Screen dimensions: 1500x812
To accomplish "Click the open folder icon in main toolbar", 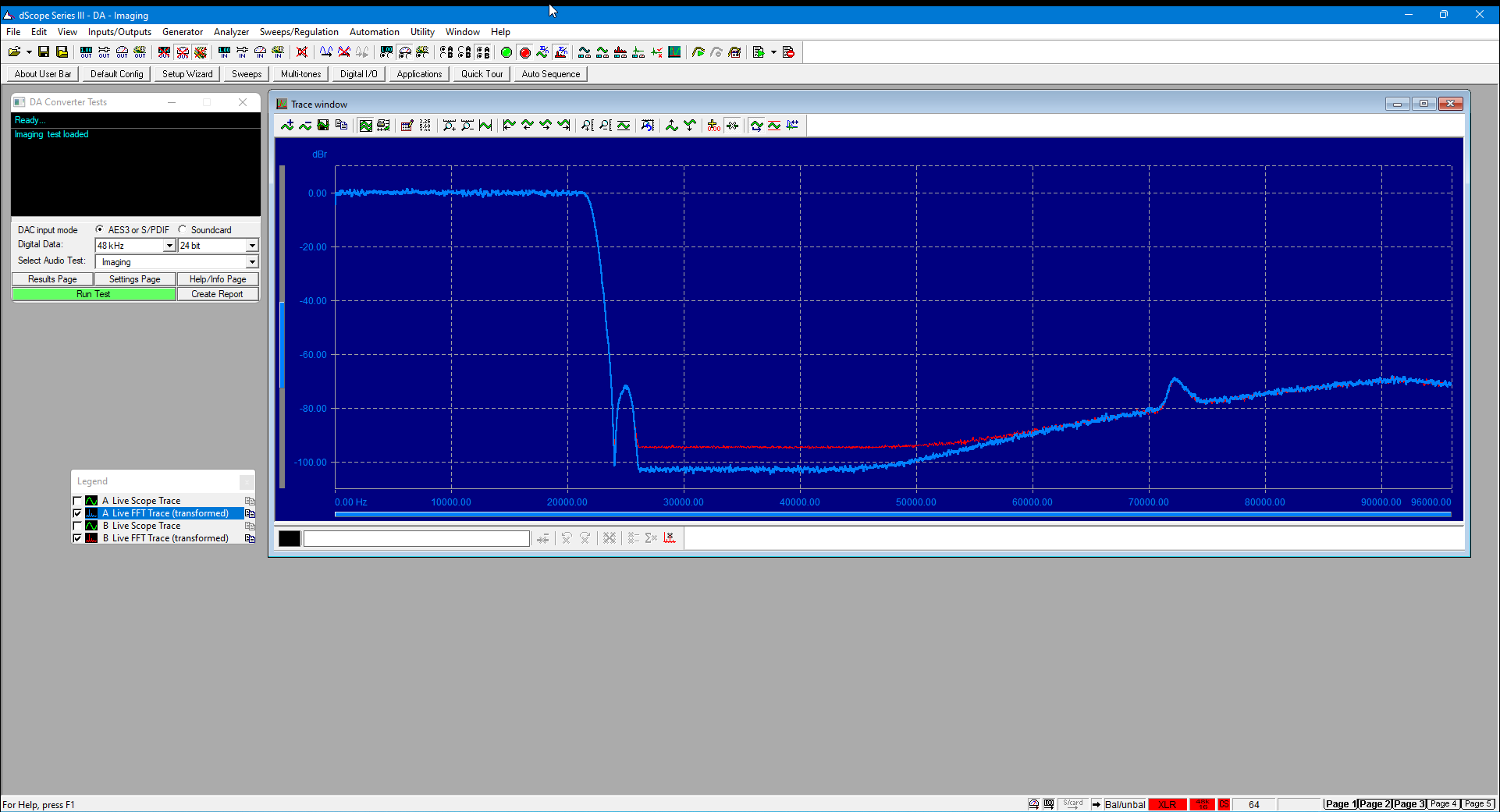I will tap(14, 52).
